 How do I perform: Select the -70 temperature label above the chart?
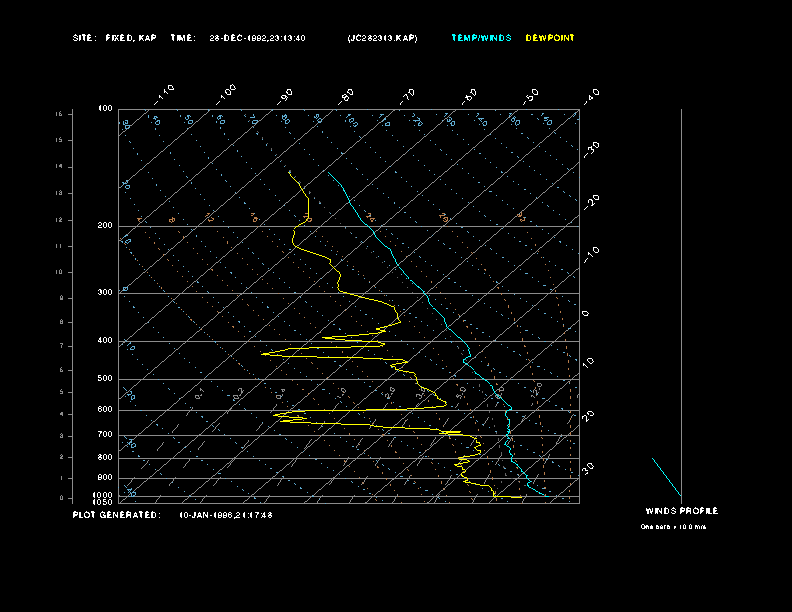click(x=407, y=96)
